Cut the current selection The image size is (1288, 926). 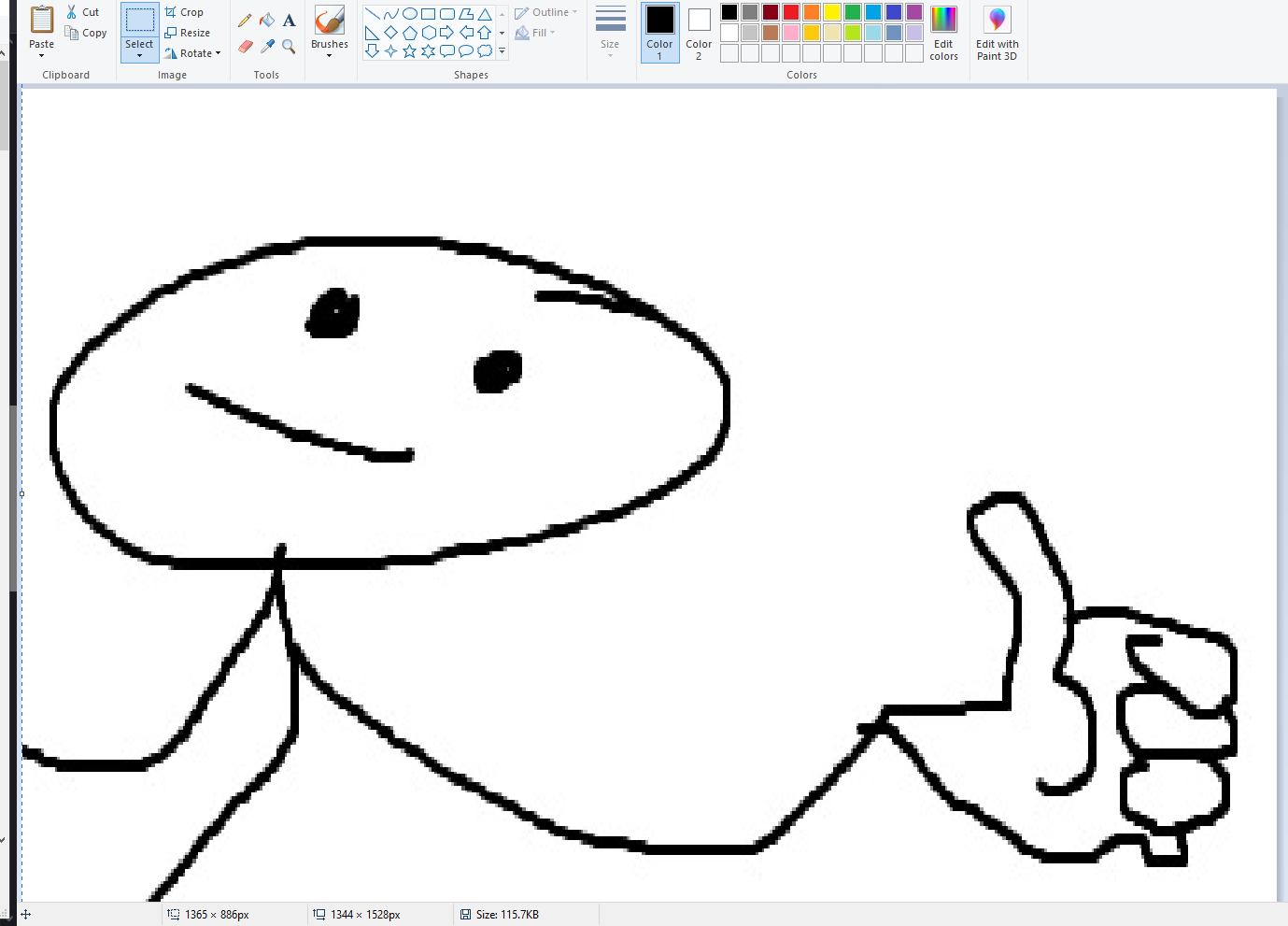pos(82,12)
